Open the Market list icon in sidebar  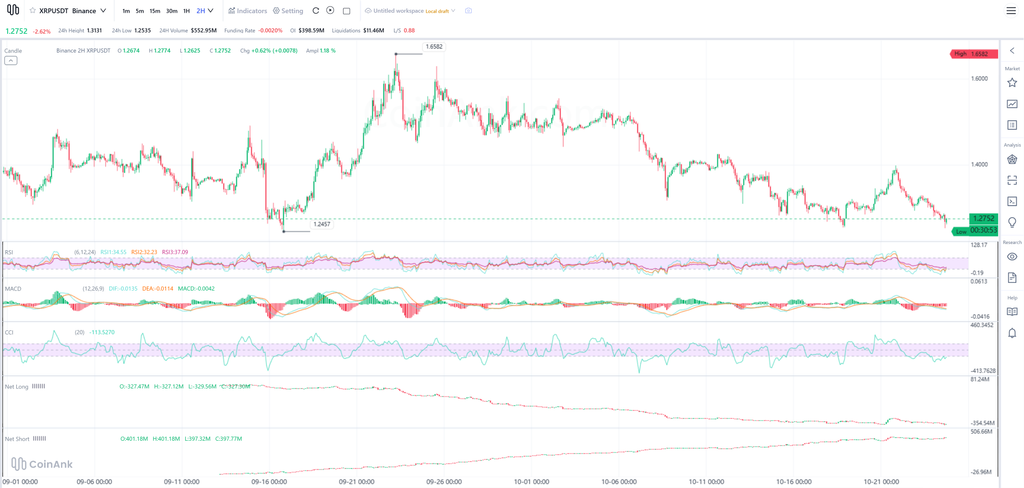coord(1012,124)
